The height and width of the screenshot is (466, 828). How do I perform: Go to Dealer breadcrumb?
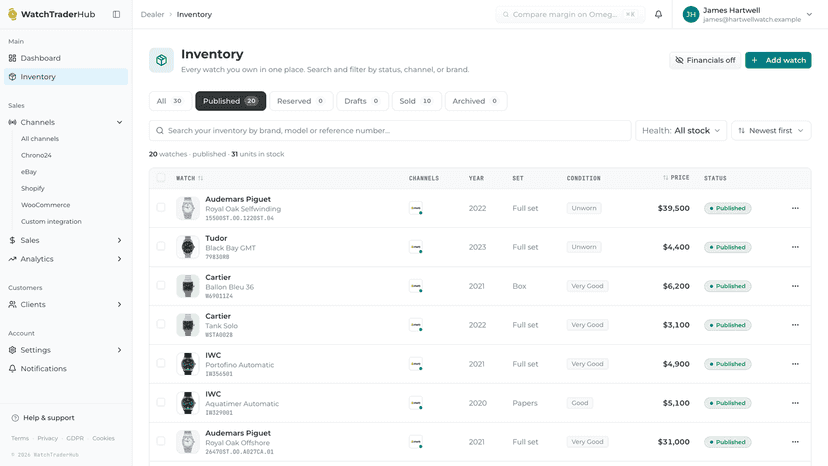click(x=152, y=14)
